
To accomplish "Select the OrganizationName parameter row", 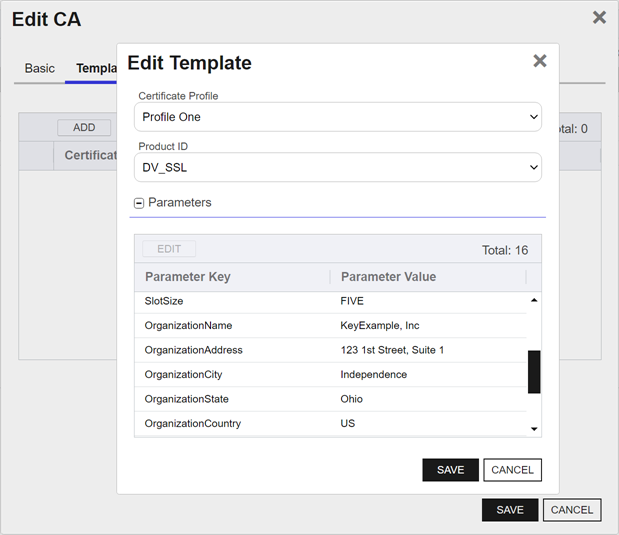I will click(330, 325).
